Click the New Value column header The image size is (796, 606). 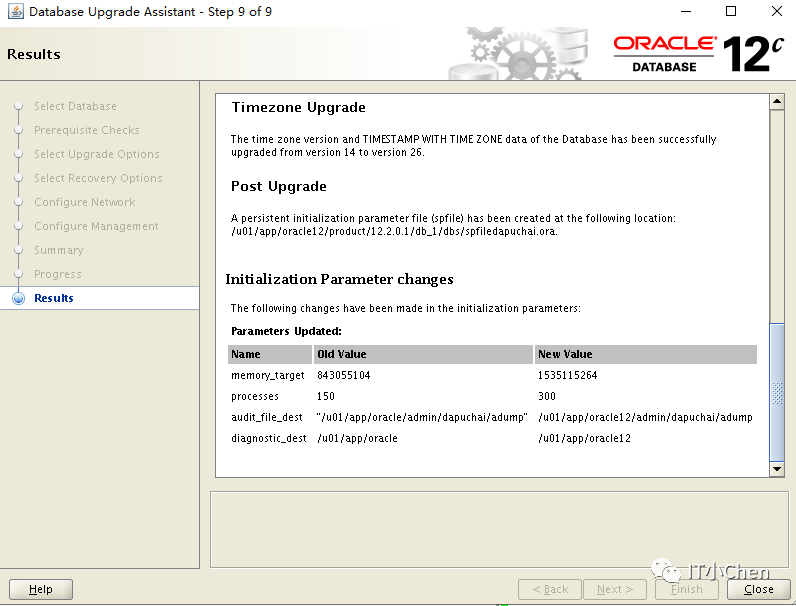click(646, 354)
